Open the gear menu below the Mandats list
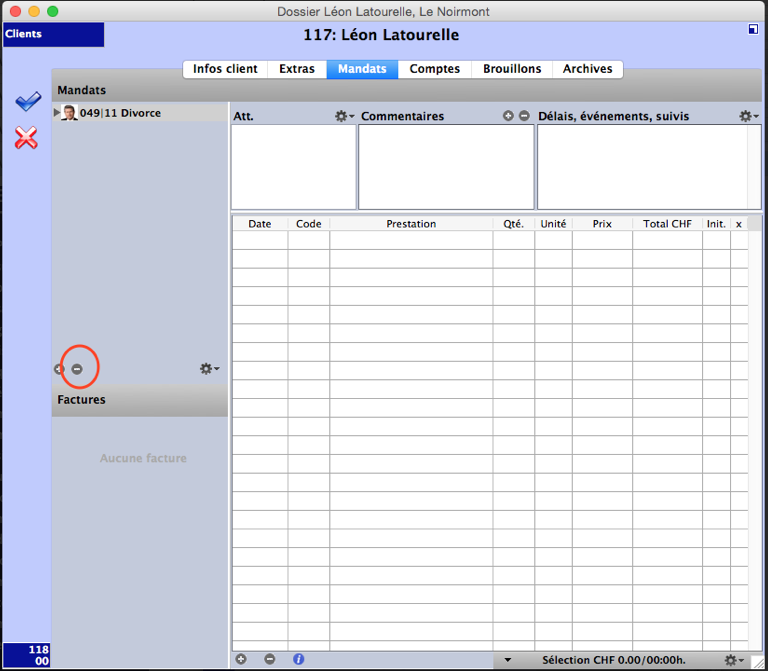 click(209, 368)
